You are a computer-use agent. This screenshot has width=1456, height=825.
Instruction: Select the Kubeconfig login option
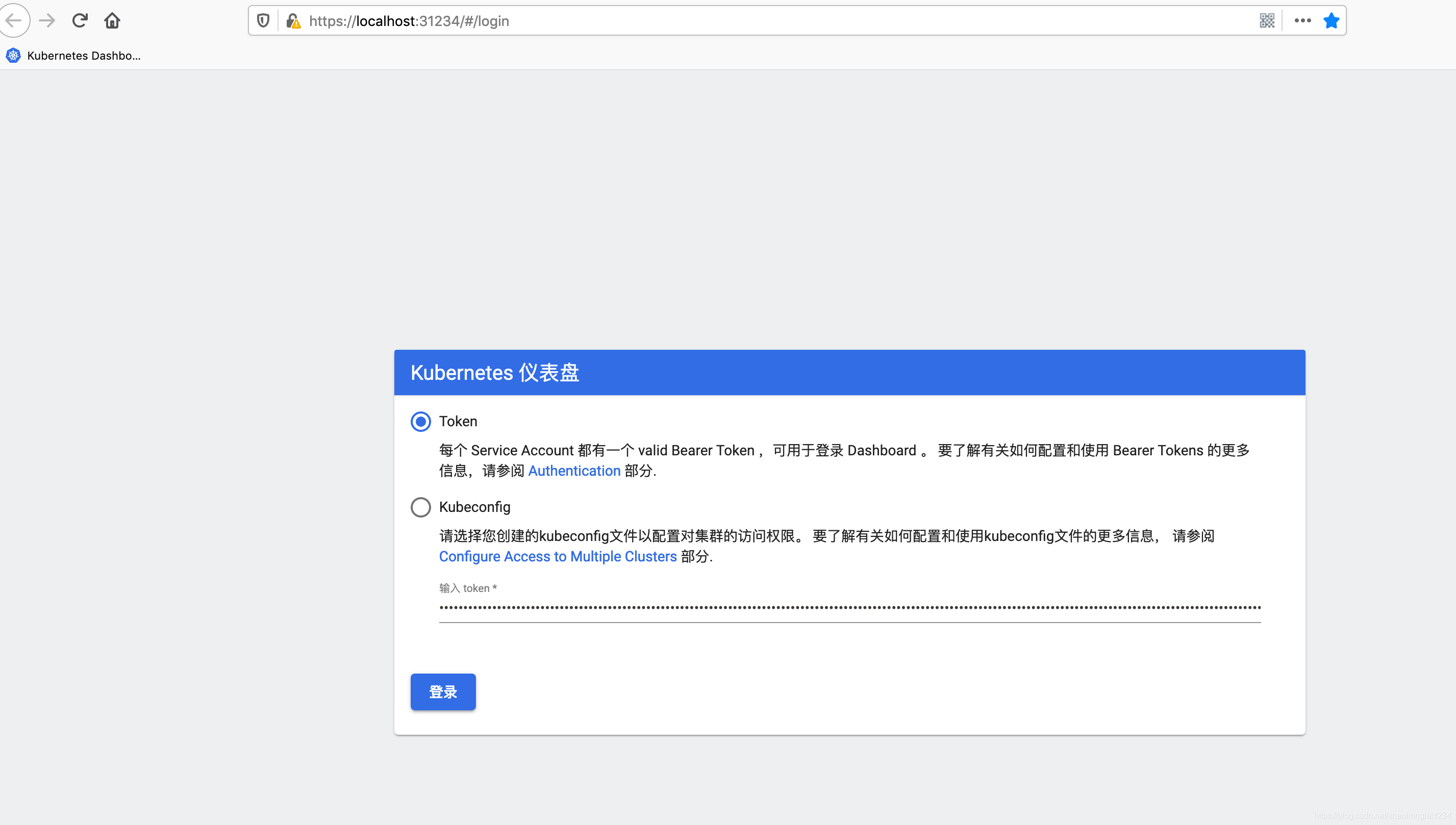point(420,507)
